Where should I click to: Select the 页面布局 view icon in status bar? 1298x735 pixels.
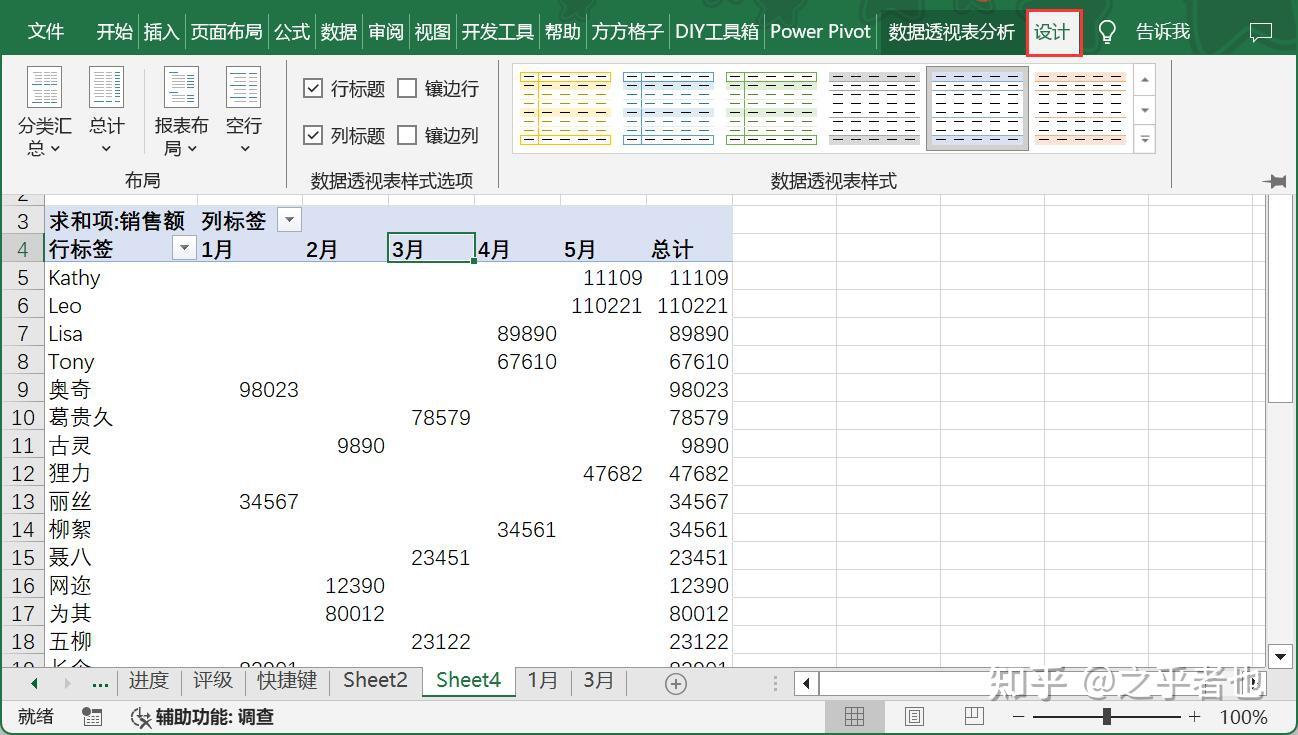click(x=913, y=716)
